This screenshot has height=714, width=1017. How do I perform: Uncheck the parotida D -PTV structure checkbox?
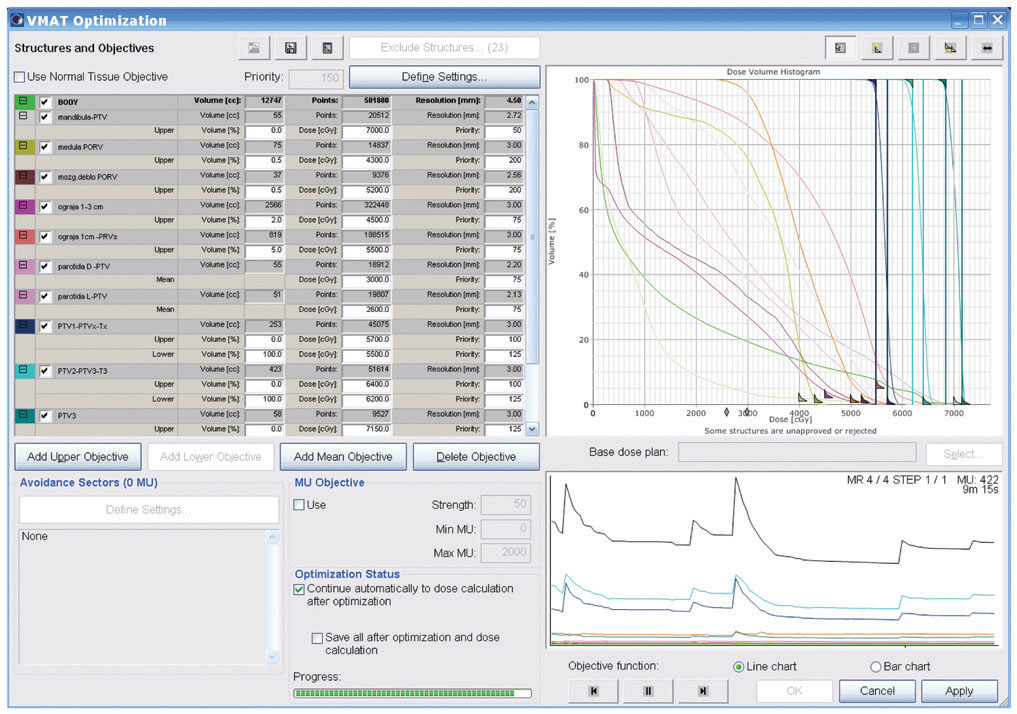click(x=45, y=267)
